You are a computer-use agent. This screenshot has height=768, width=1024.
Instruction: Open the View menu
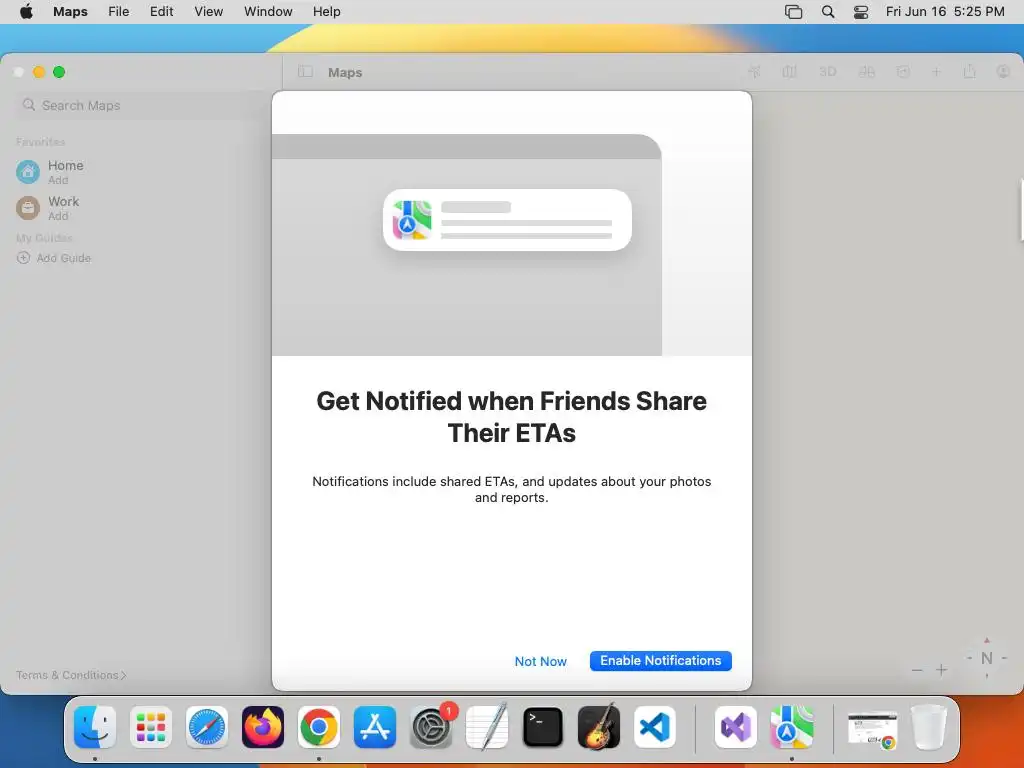tap(208, 11)
